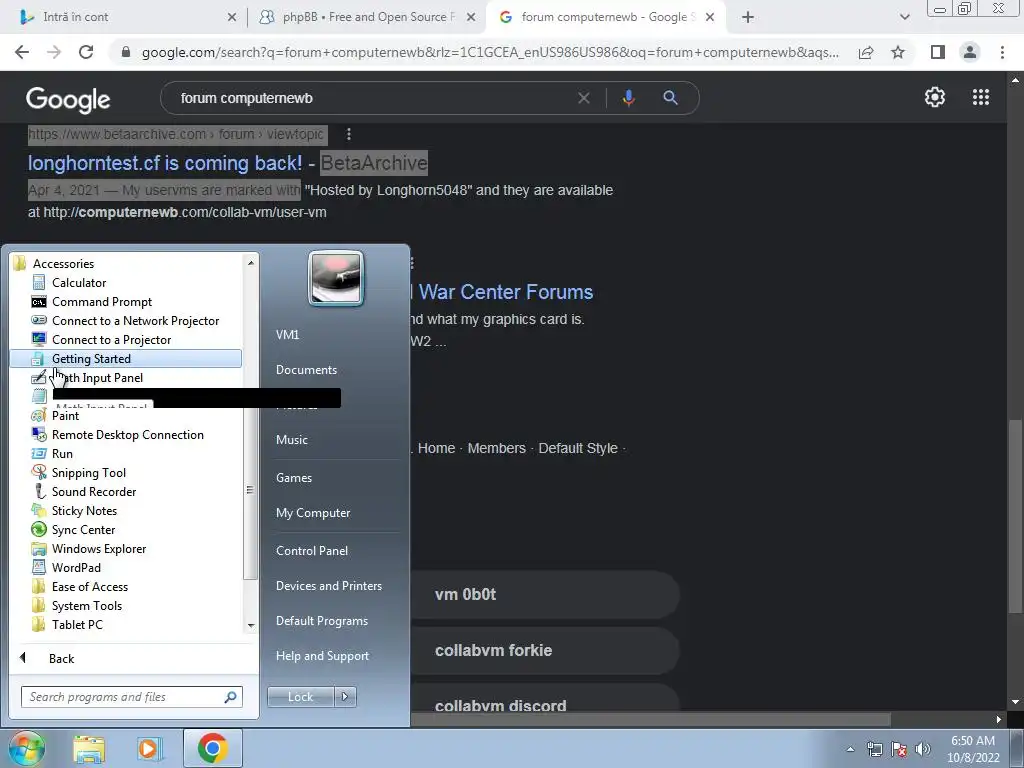
Task: Open a new browser tab
Action: (748, 17)
